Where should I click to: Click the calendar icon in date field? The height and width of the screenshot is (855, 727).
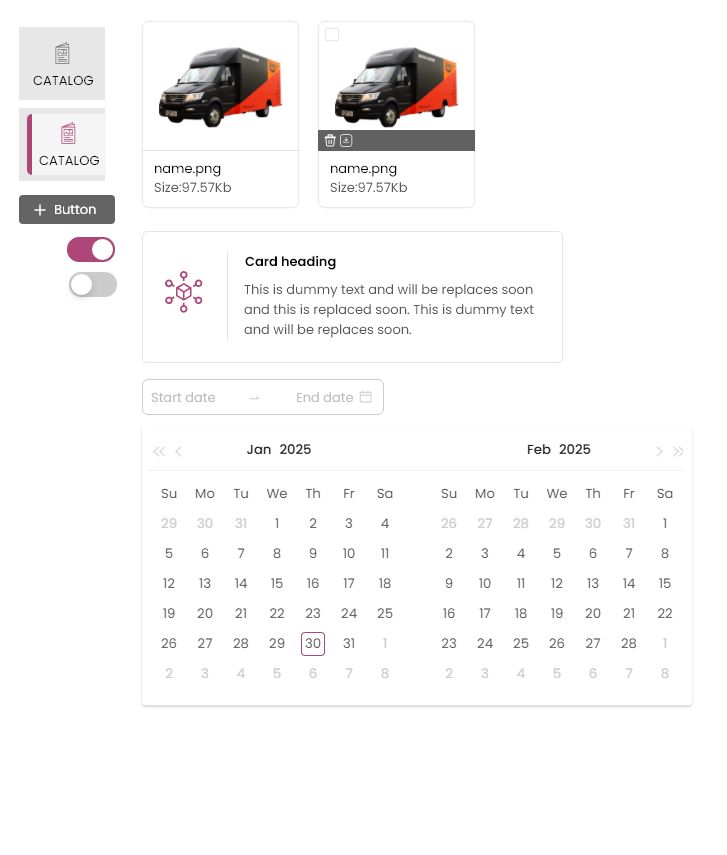pyautogui.click(x=366, y=397)
